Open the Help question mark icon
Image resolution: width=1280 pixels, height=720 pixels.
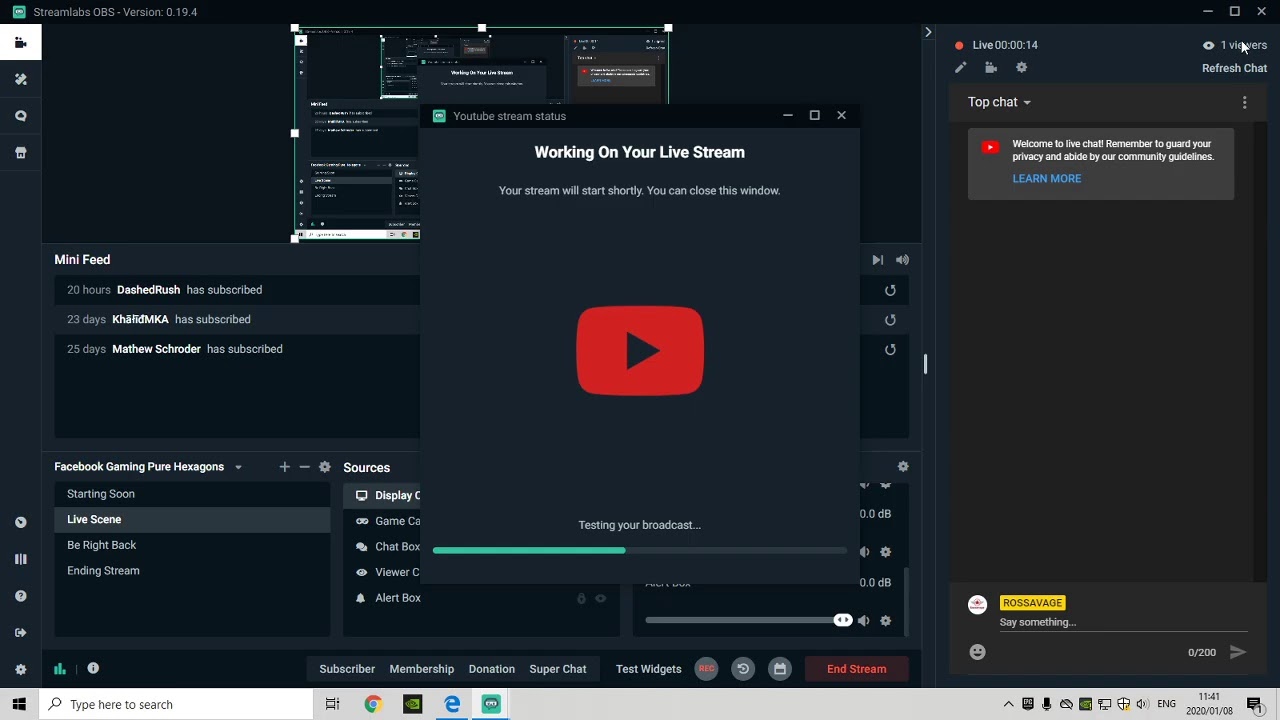pos(20,596)
